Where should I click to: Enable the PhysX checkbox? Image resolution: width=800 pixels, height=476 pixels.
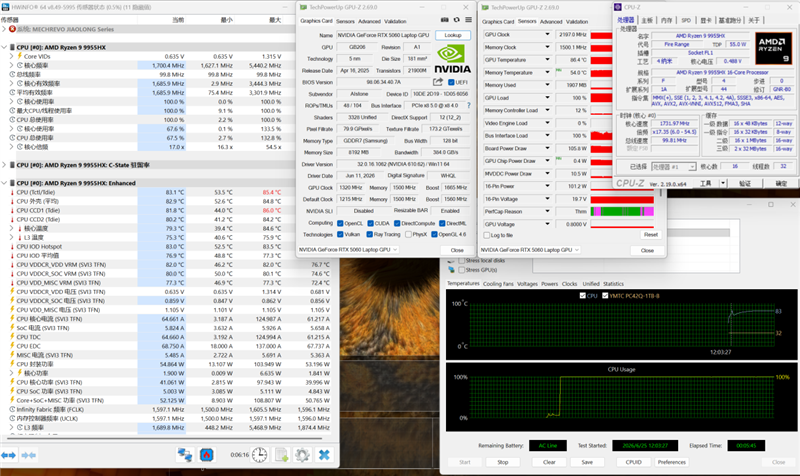[x=408, y=234]
